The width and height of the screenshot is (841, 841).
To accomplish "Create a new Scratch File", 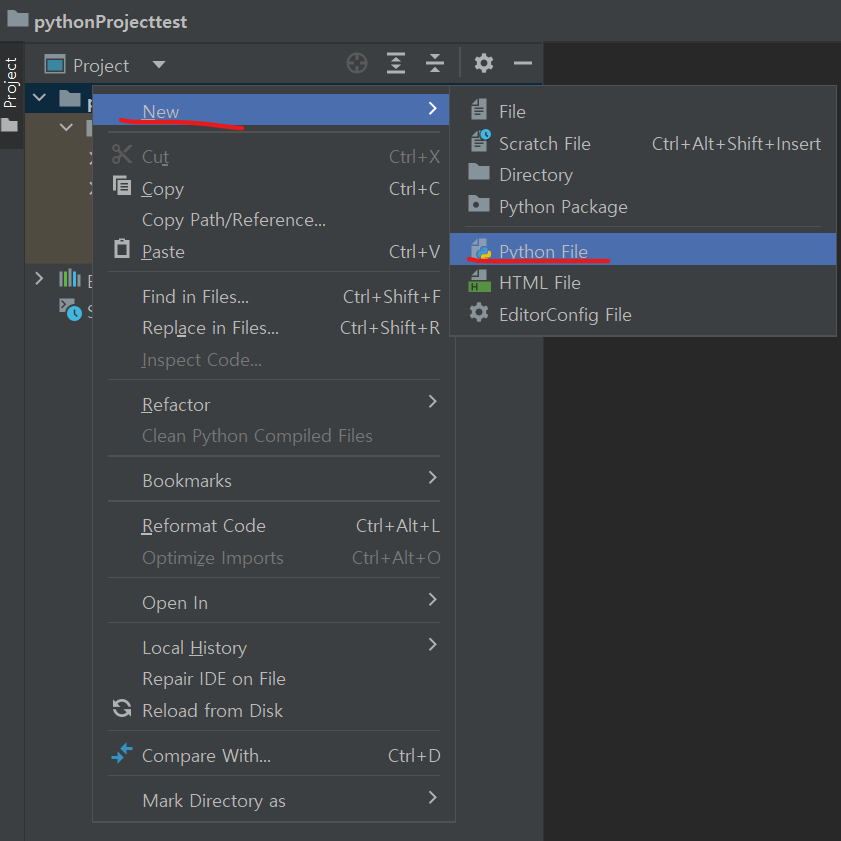I will [643, 144].
